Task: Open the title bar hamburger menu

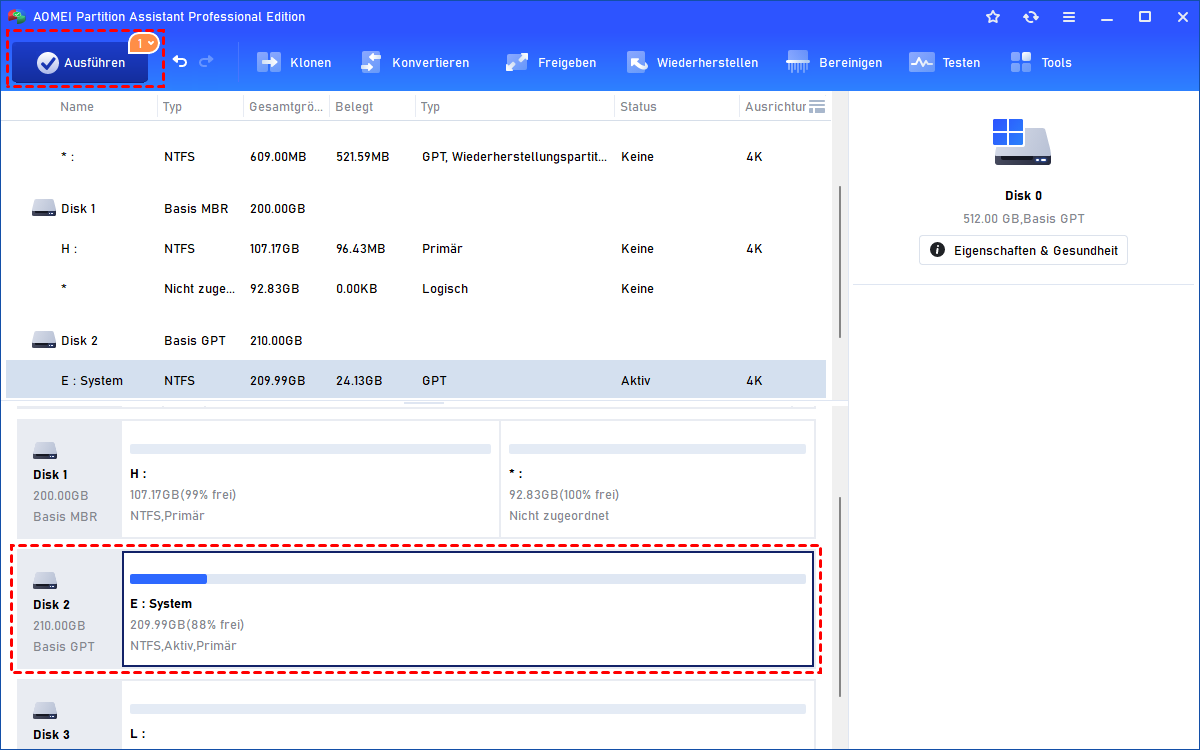Action: click(x=1069, y=17)
